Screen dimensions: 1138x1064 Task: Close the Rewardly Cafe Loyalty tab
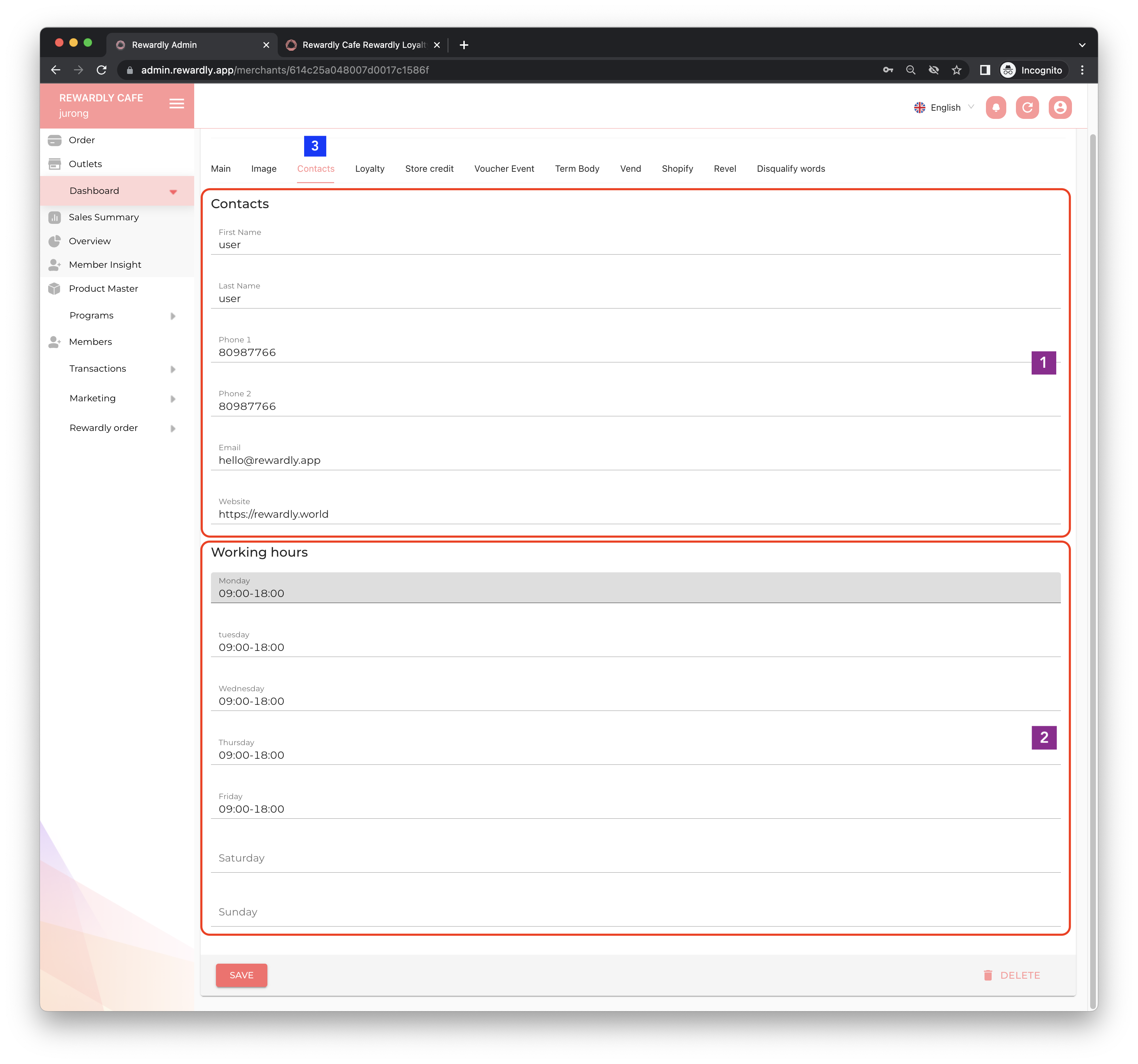[437, 45]
